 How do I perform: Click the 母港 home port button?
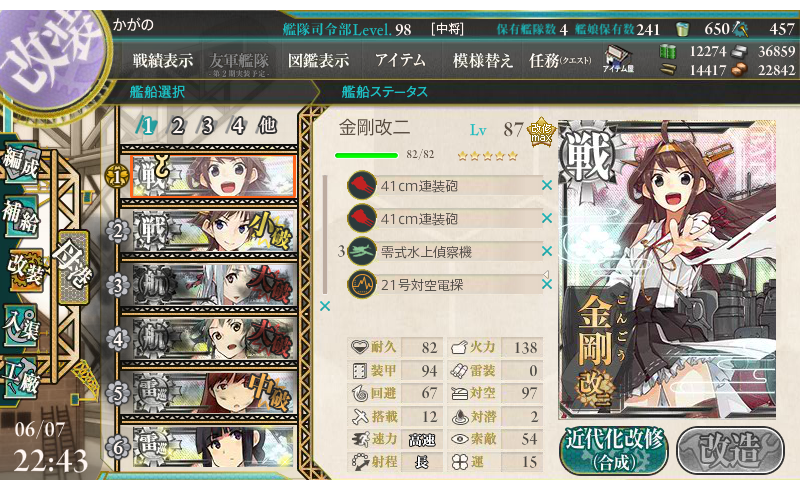click(73, 267)
